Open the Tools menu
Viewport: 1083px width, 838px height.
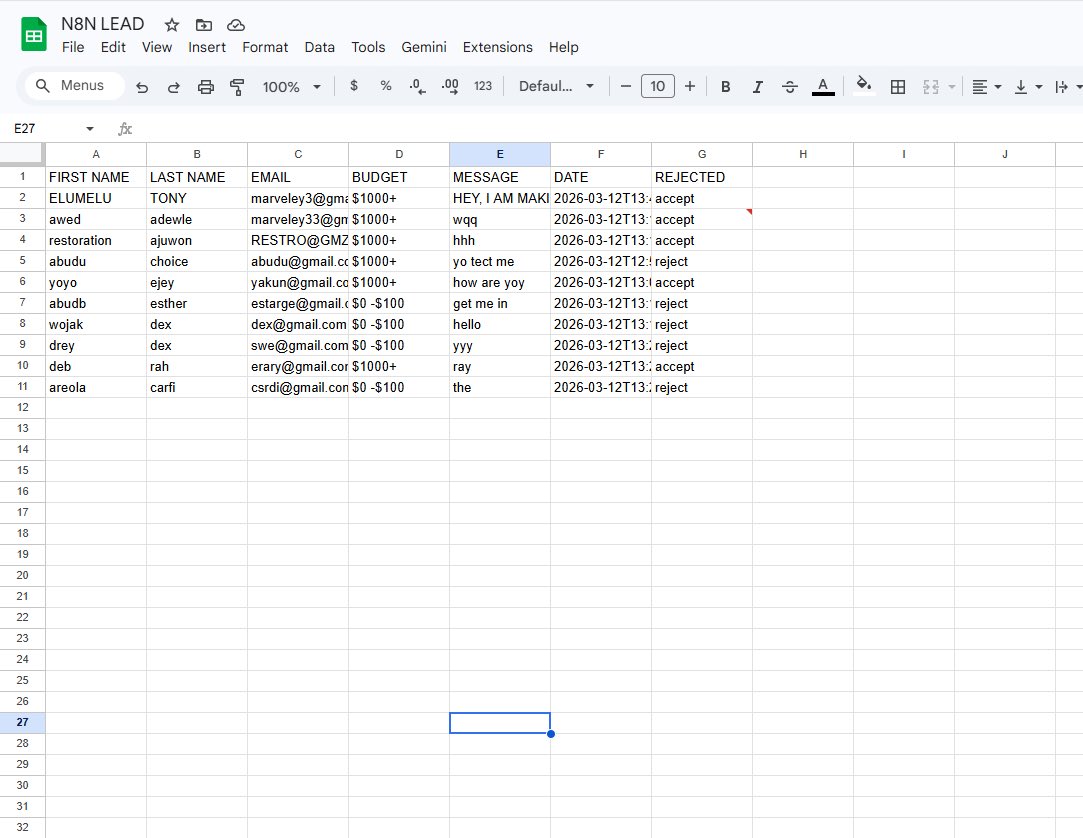click(x=368, y=47)
